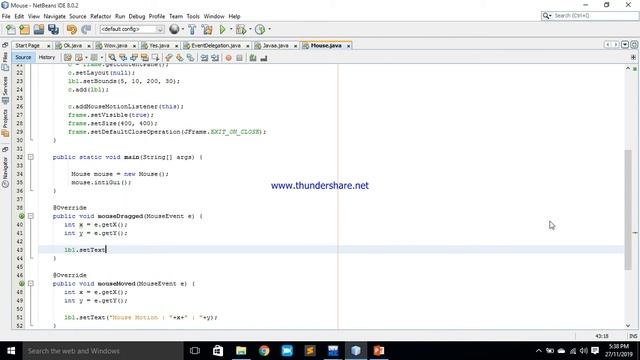Click the Debug Project icon
This screenshot has height=360, width=640.
(241, 29)
